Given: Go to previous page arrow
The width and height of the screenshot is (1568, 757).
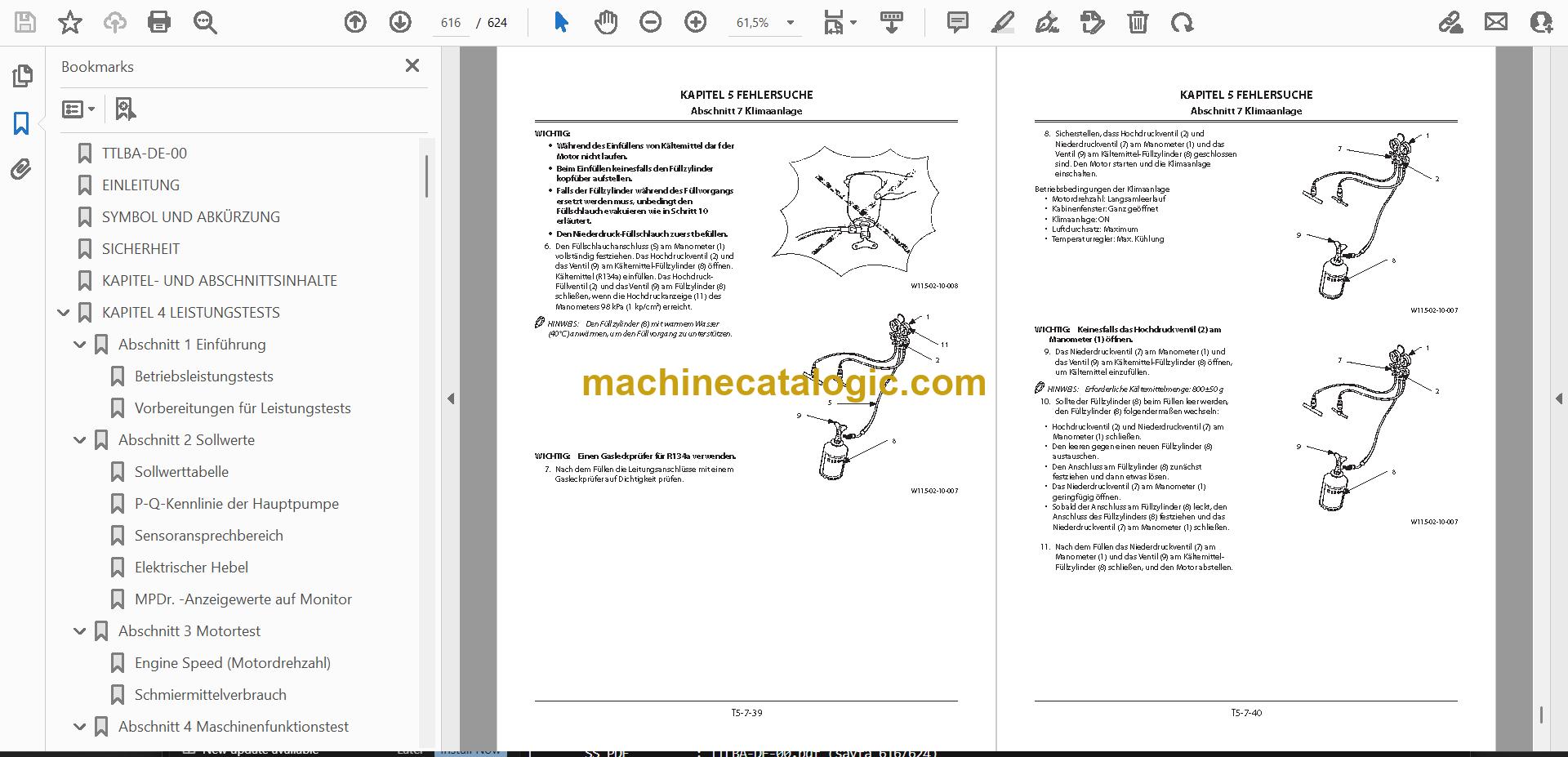Looking at the screenshot, I should click(x=355, y=22).
